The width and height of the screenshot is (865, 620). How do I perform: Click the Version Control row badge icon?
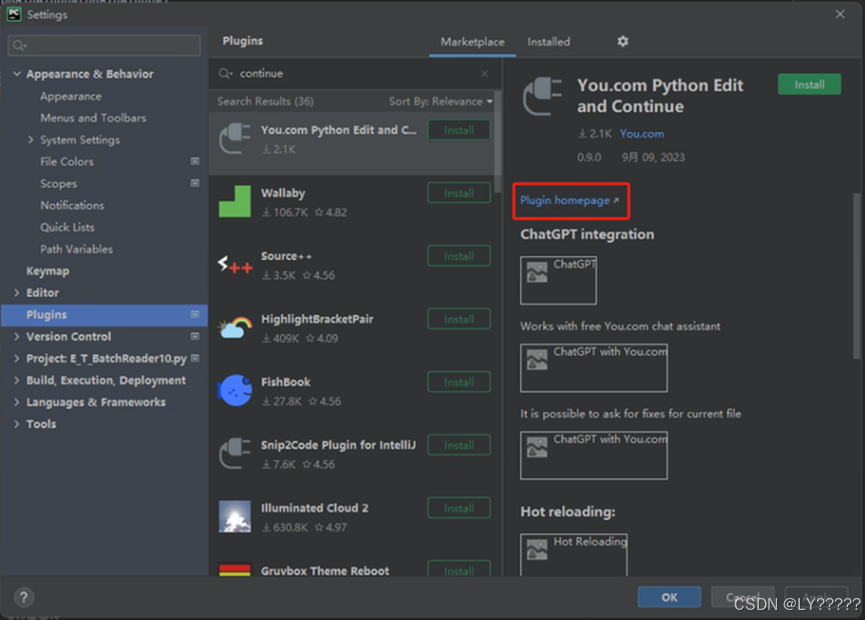(195, 336)
